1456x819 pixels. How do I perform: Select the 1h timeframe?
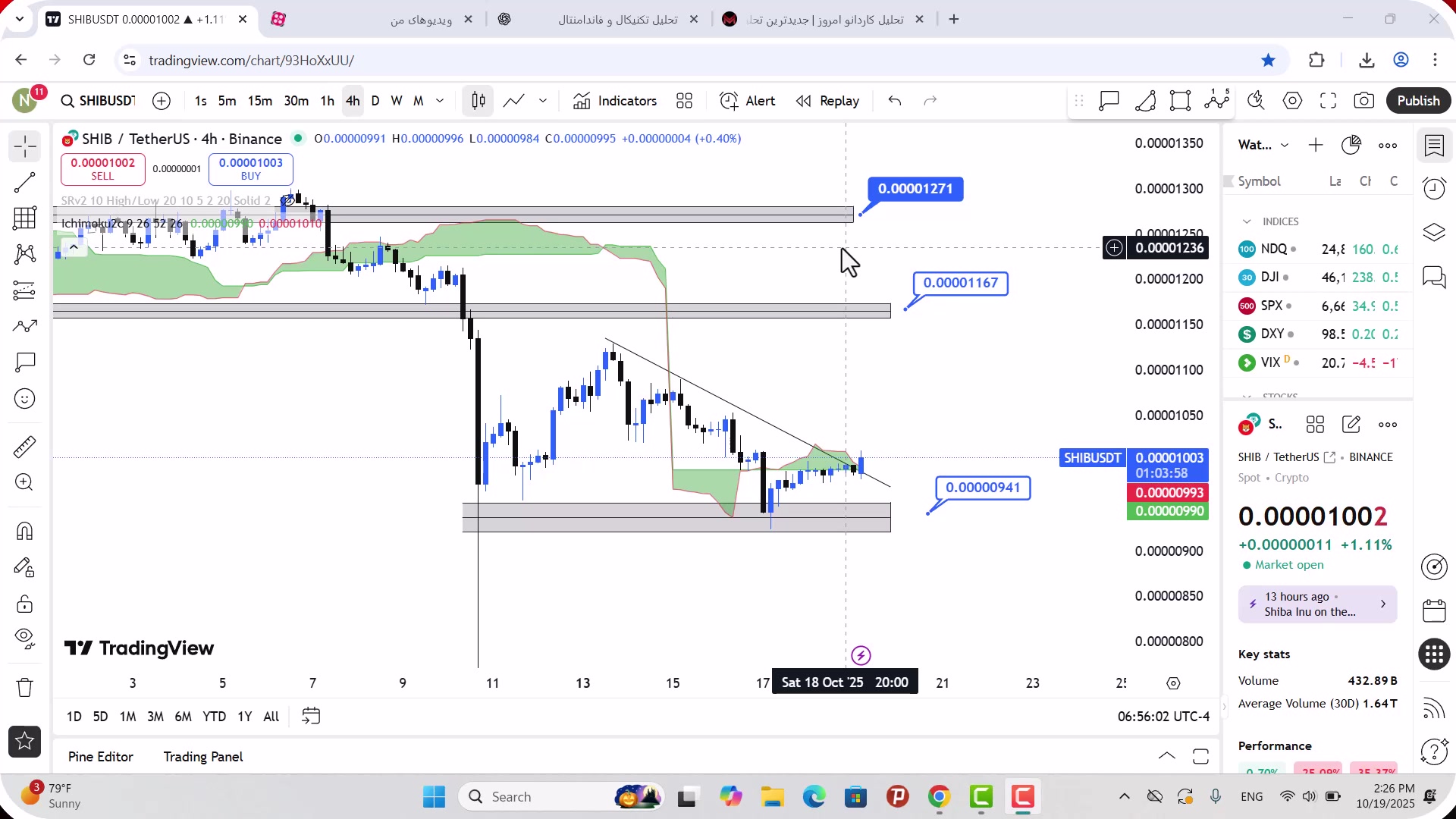327,101
